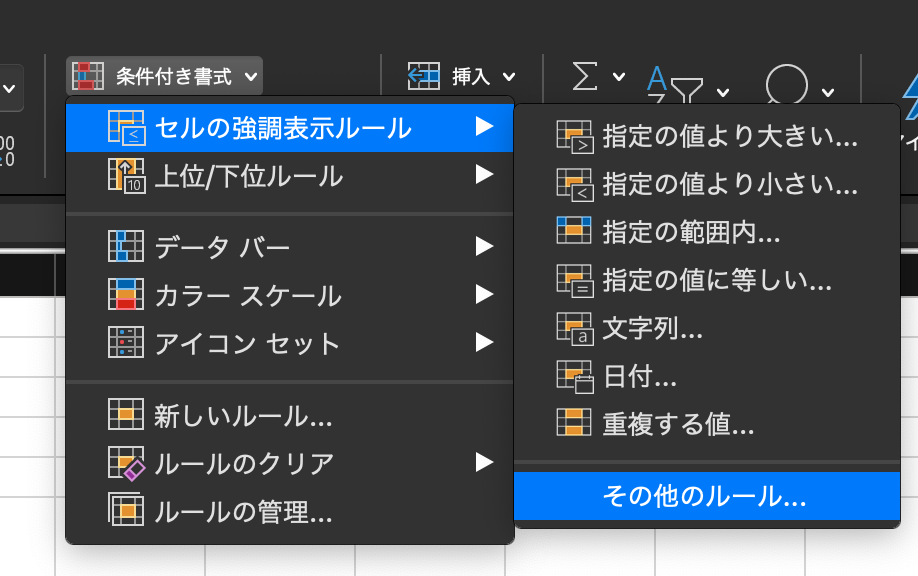918x576 pixels.
Task: Select 文字列... rule
Action: coord(707,328)
